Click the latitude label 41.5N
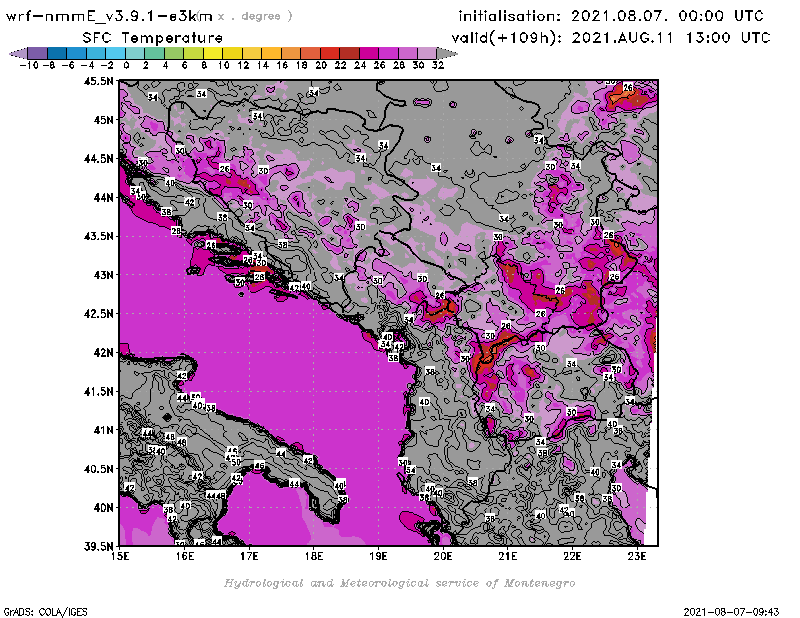Screen dimensions: 800x618 [99, 391]
